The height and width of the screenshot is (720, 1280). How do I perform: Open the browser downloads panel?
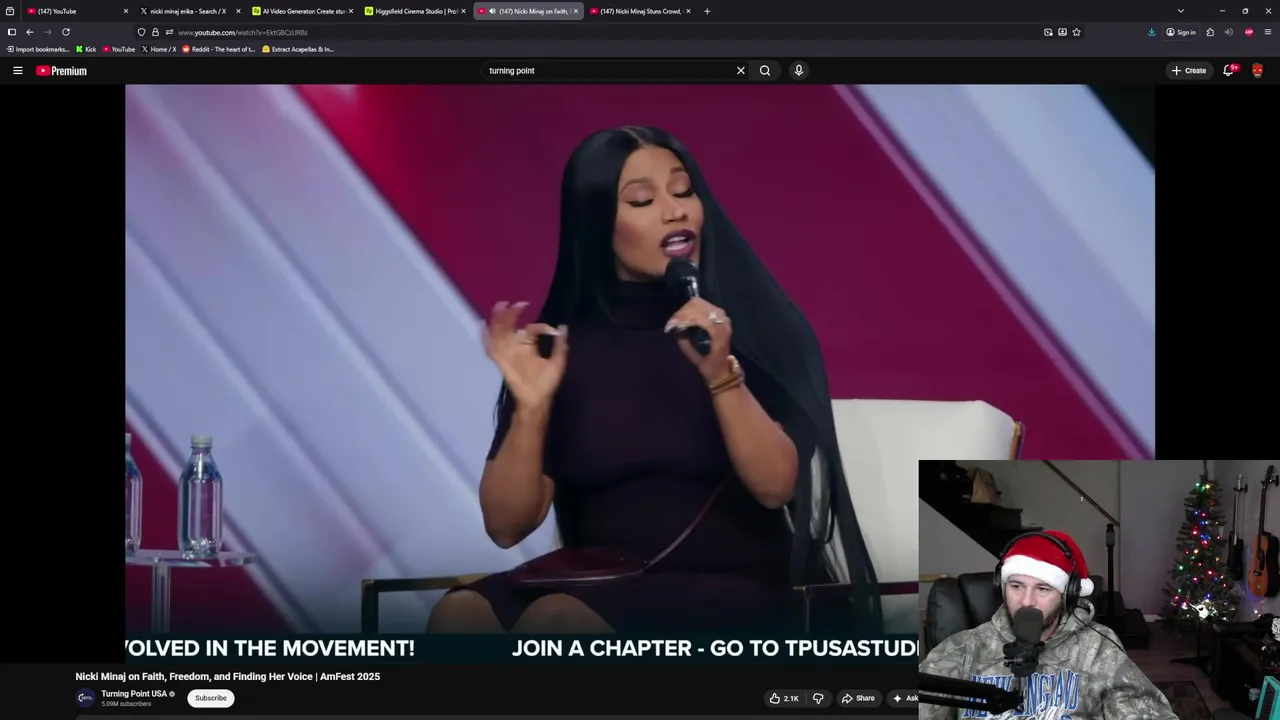pos(1151,32)
